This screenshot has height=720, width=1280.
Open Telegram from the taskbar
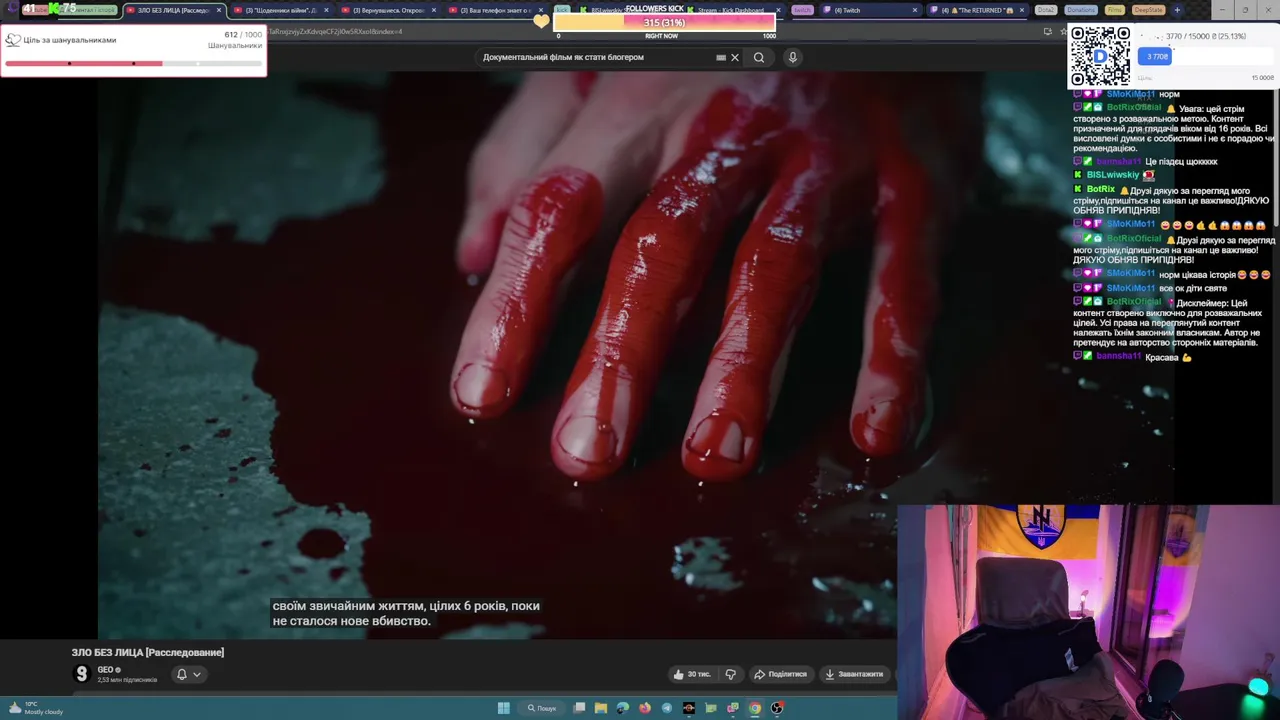(x=667, y=708)
